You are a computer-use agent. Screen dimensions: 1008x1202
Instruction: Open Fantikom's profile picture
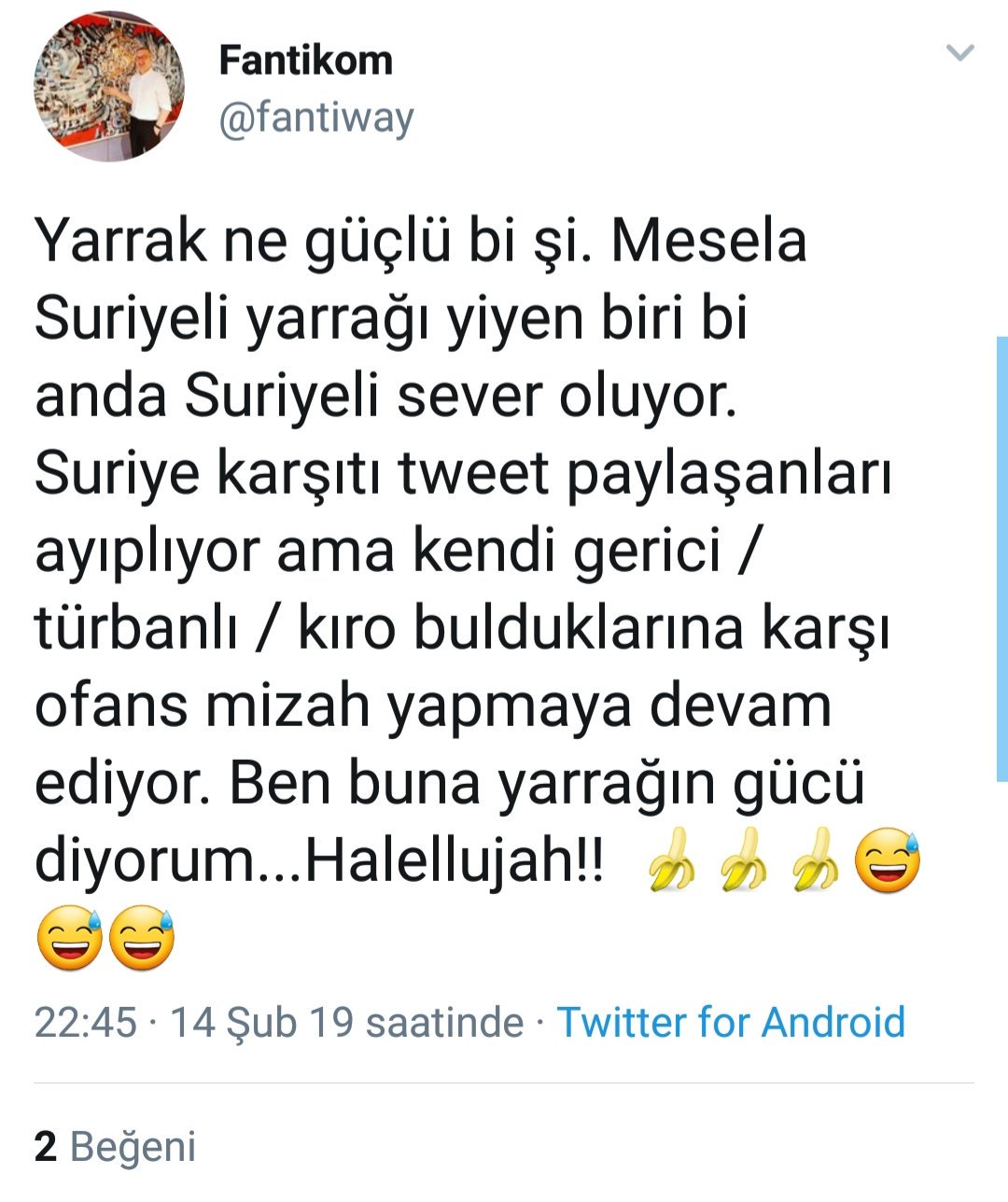pos(109,86)
